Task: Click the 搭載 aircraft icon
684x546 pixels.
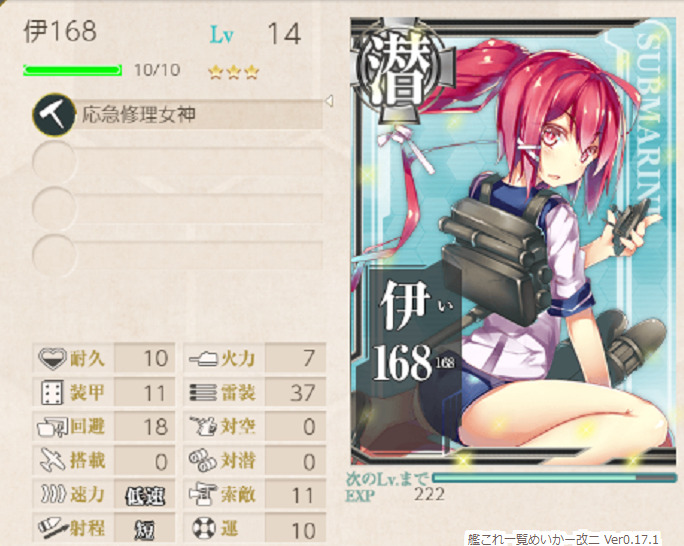Action: [x=52, y=461]
